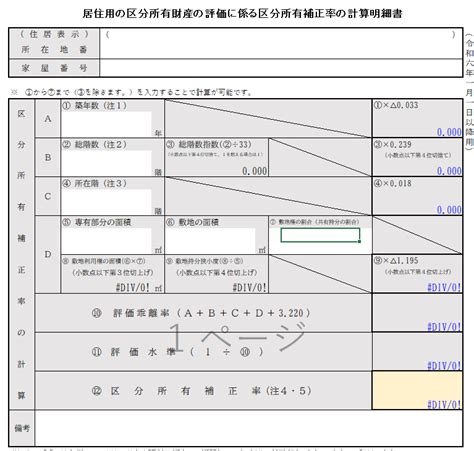Select the green-outlined 敷地権の割合 cell
Viewport: 474px width, 451px height.
coord(320,235)
